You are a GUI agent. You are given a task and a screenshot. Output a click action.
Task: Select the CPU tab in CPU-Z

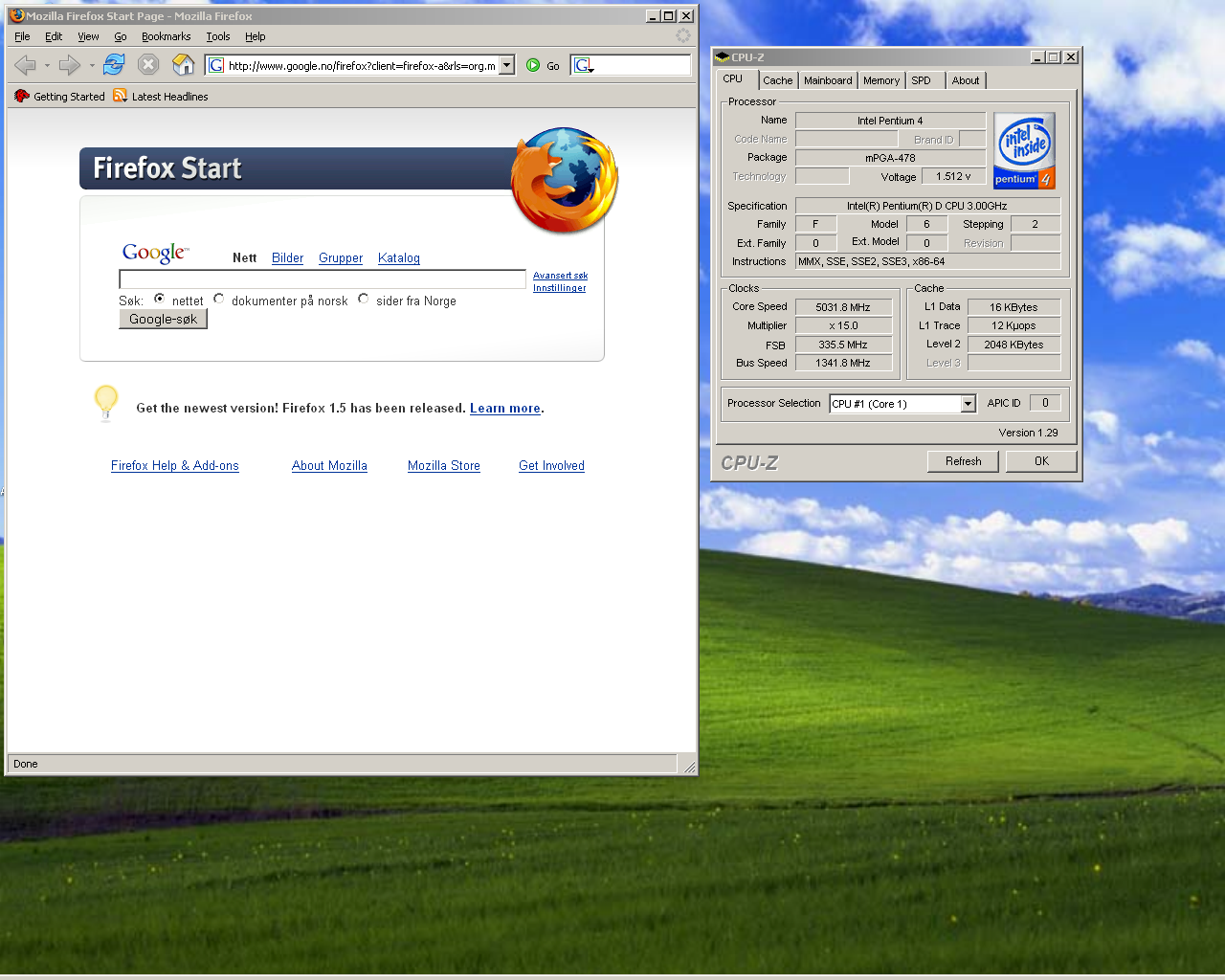pyautogui.click(x=737, y=79)
